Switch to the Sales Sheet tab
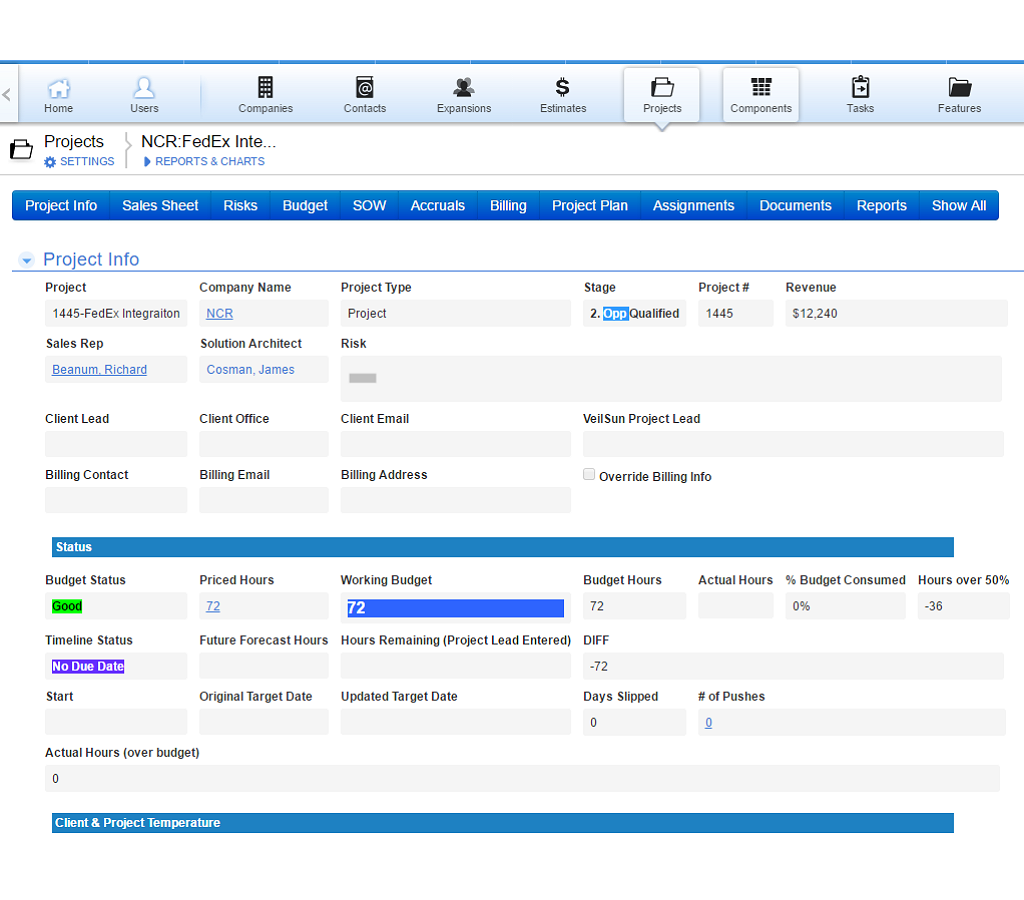Screen dimensions: 1024x900 click(x=160, y=206)
